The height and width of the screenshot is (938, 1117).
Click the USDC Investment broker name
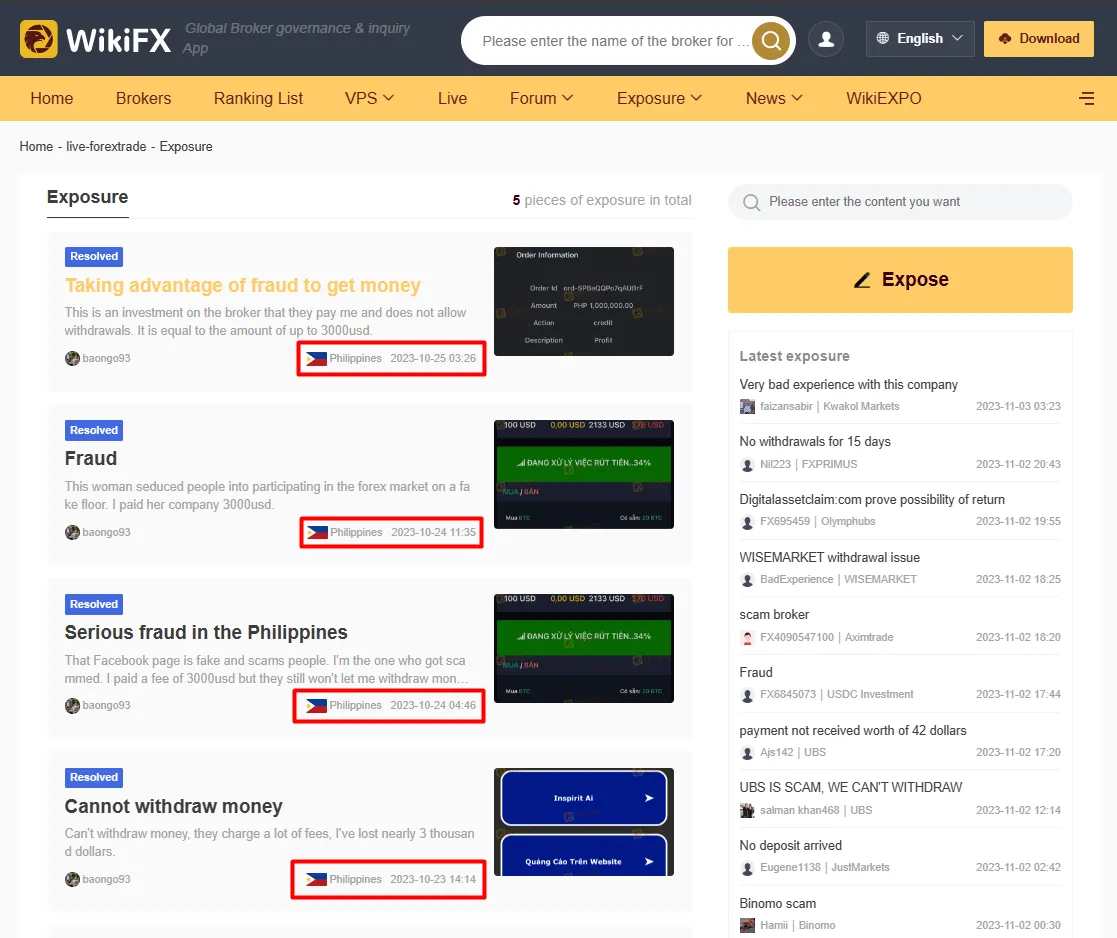coord(870,694)
